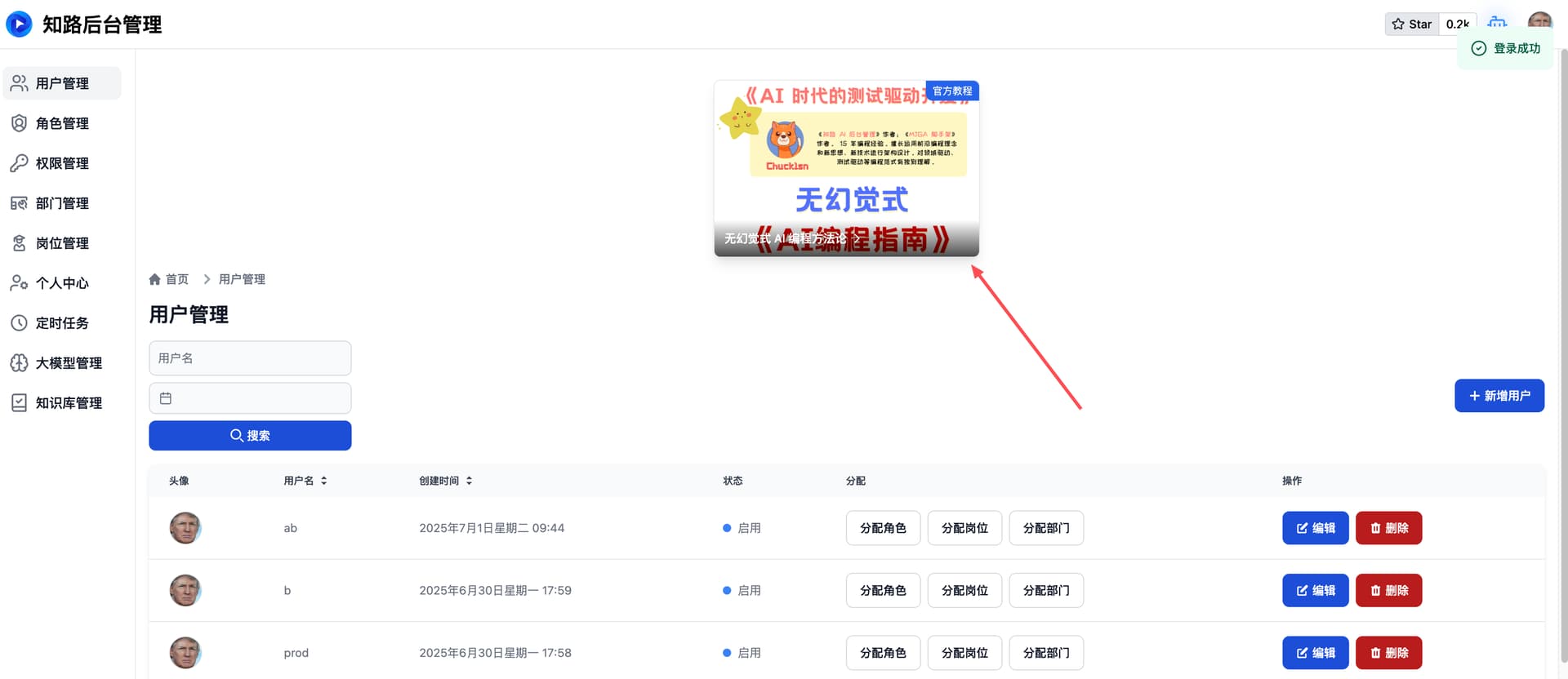
Task: Click the avatar of user b
Action: coord(185,590)
